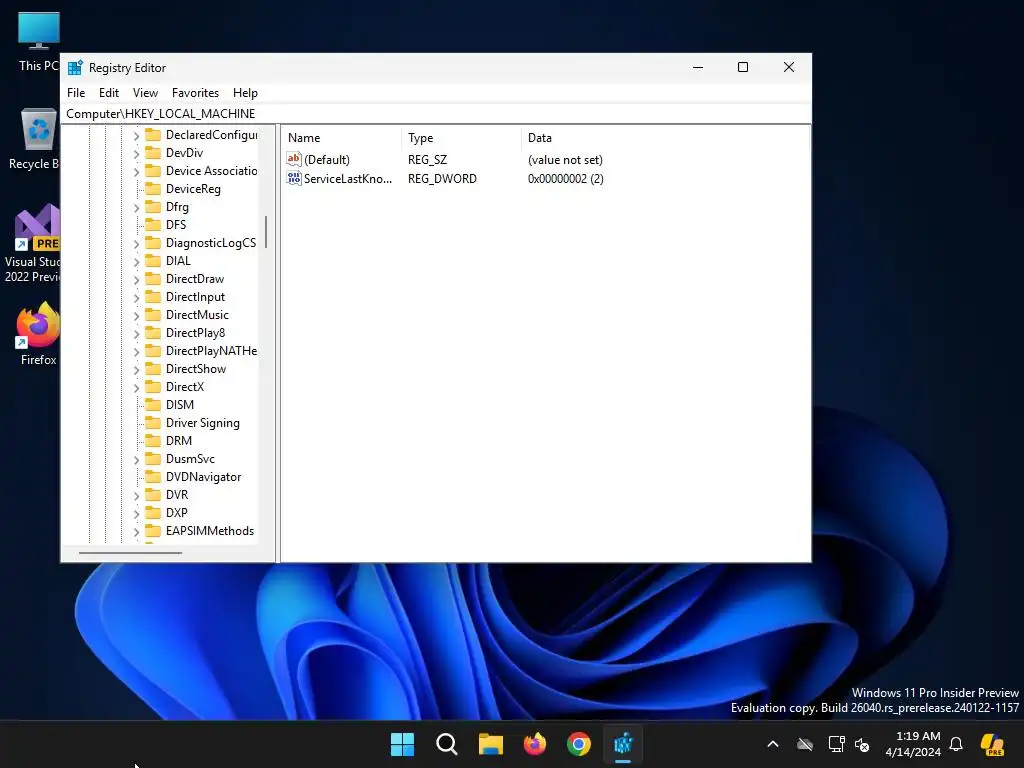The image size is (1024, 768).
Task: Expand the Device Association key
Action: coord(136,172)
